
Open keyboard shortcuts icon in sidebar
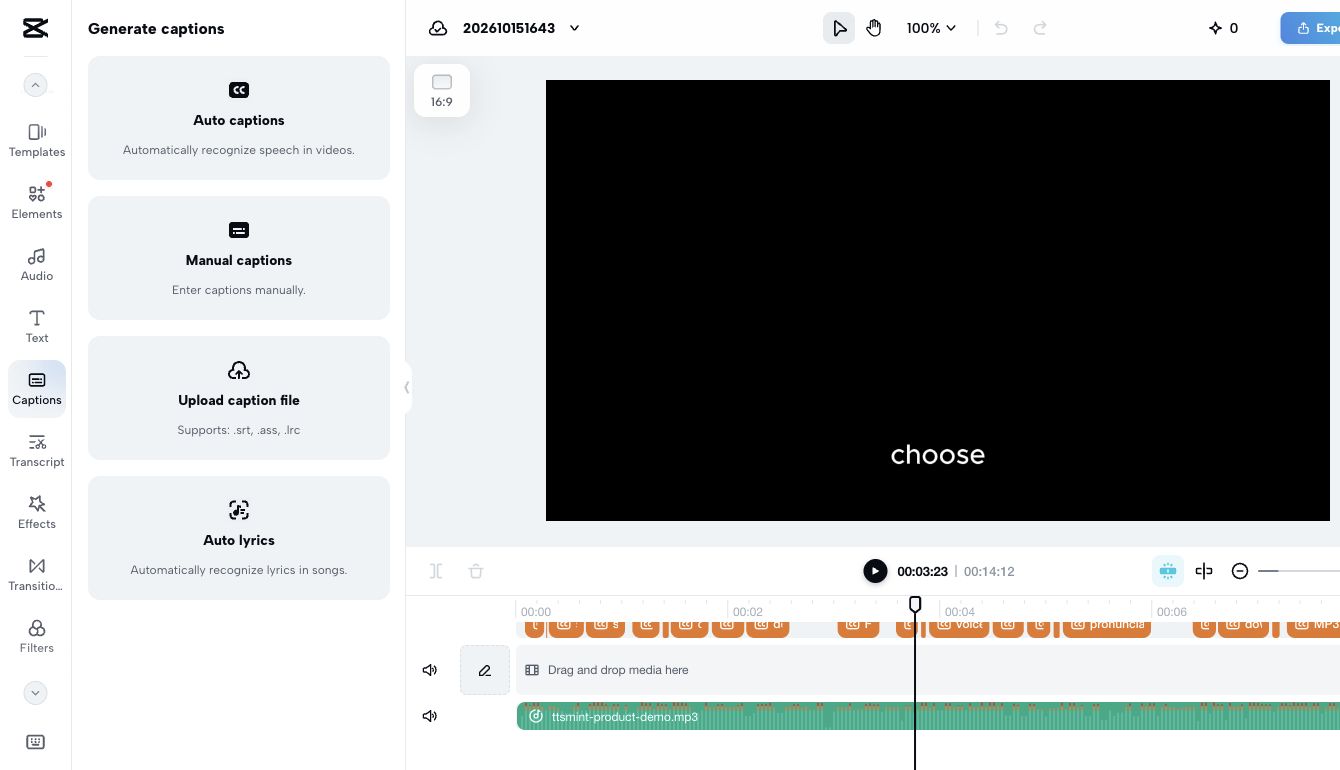coord(35,742)
